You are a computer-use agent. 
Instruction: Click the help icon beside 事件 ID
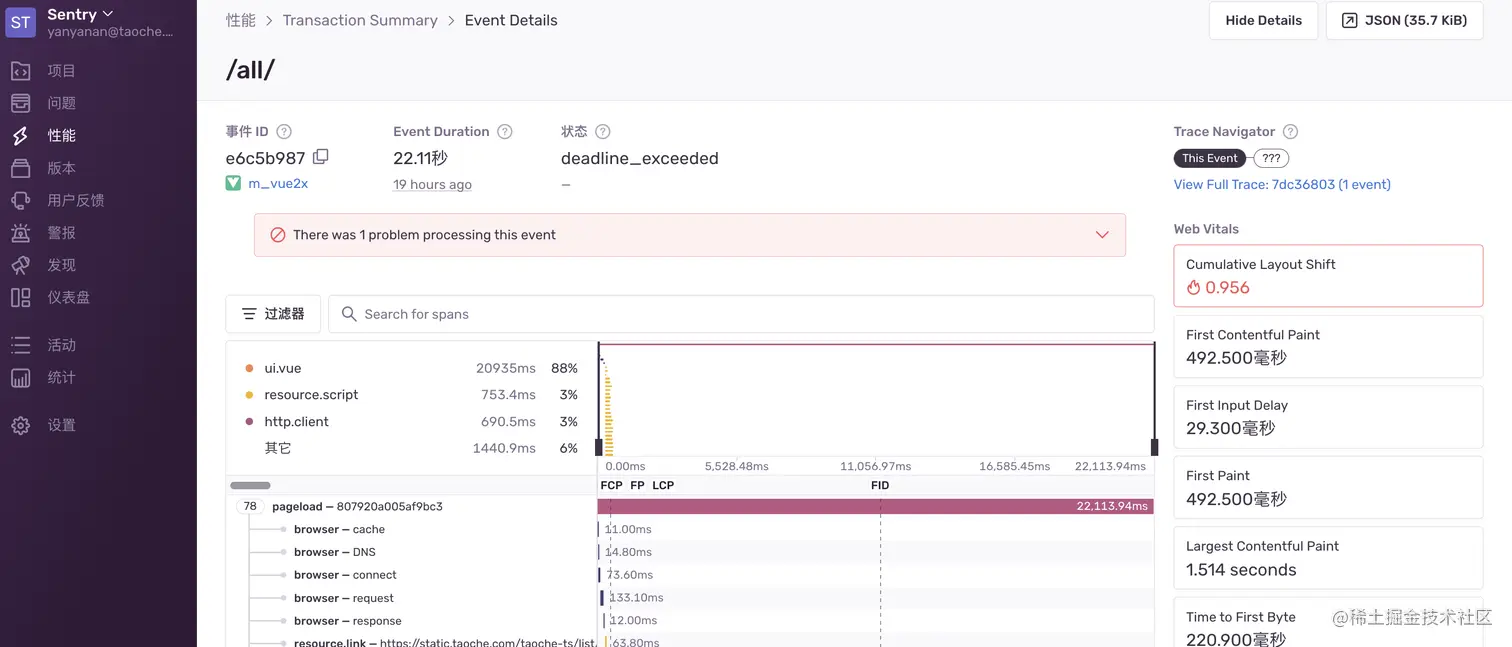(x=284, y=132)
